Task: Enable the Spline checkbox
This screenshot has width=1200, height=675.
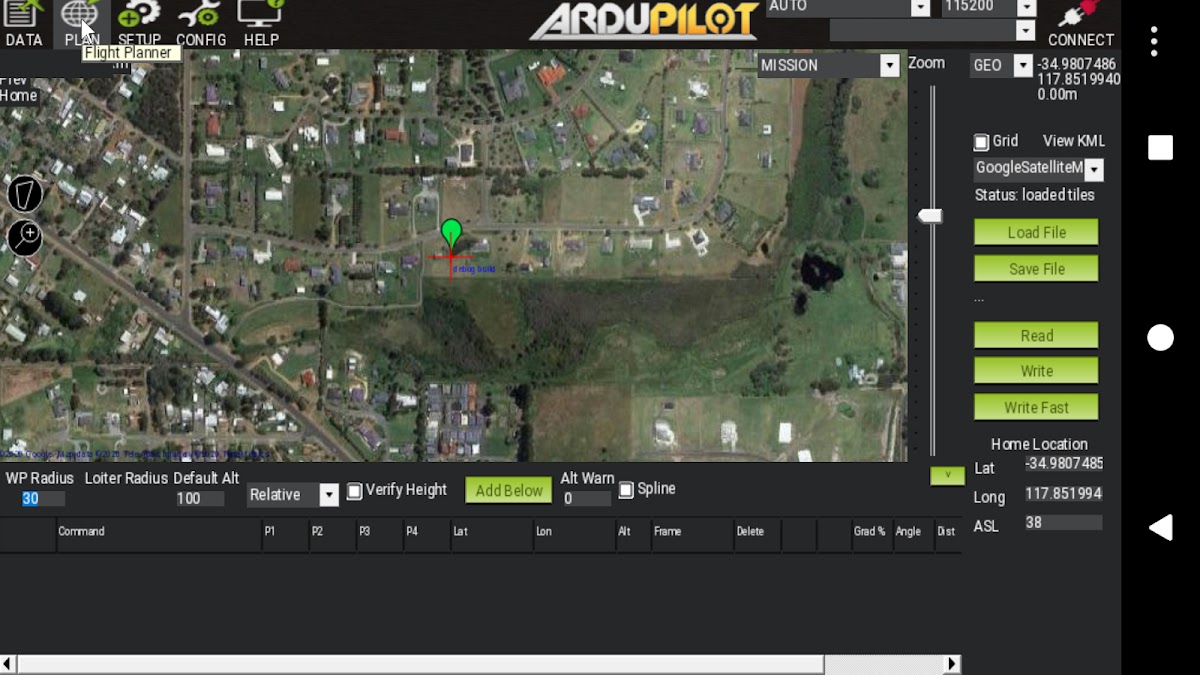Action: pyautogui.click(x=626, y=490)
